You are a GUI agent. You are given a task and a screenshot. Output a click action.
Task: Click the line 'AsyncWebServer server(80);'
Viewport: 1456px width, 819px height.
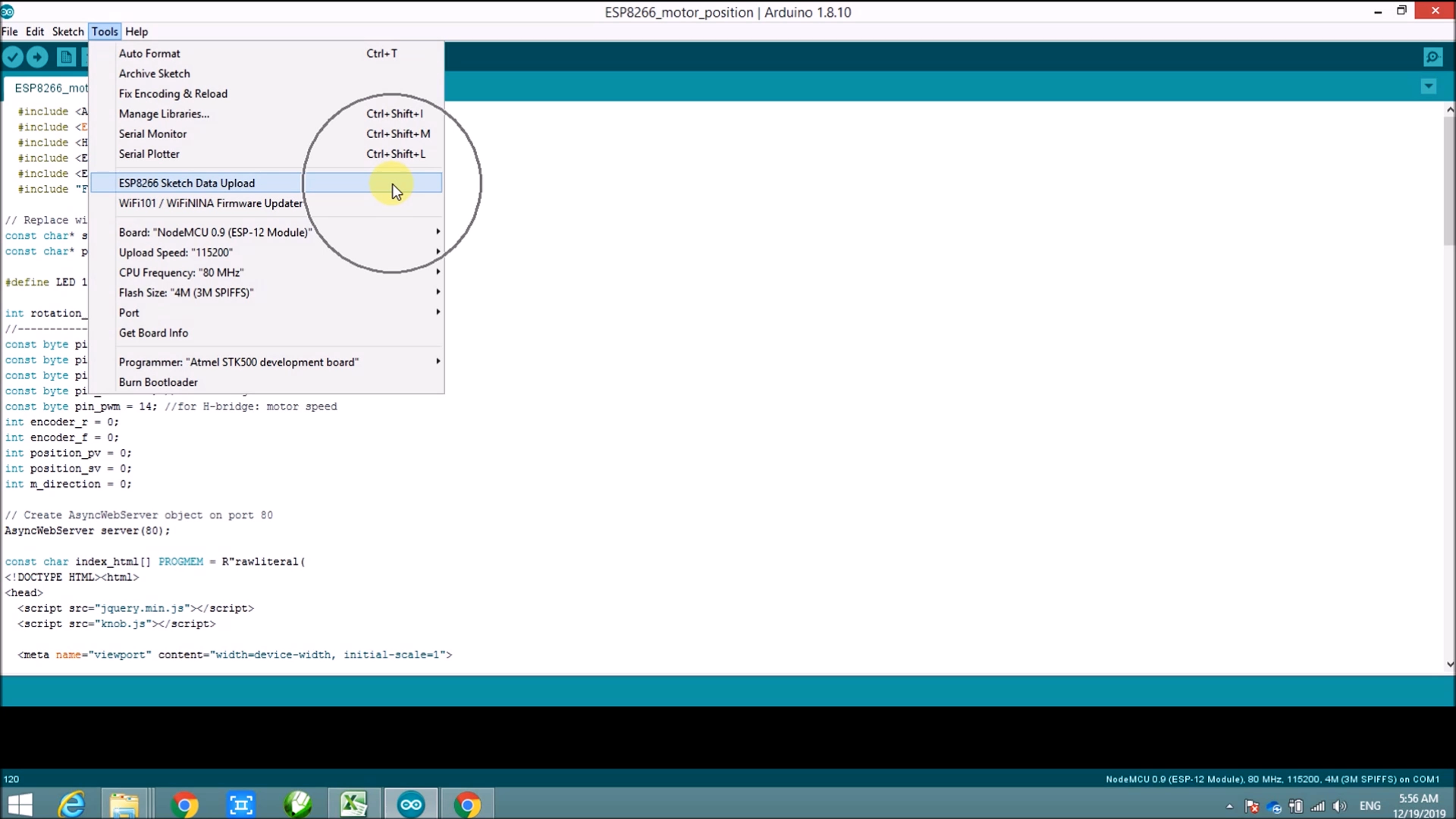click(x=87, y=531)
